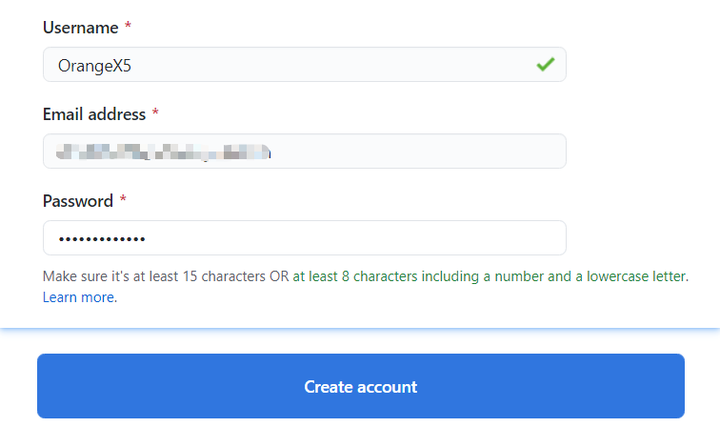Focus the Password input field
This screenshot has height=427, width=720.
point(304,238)
